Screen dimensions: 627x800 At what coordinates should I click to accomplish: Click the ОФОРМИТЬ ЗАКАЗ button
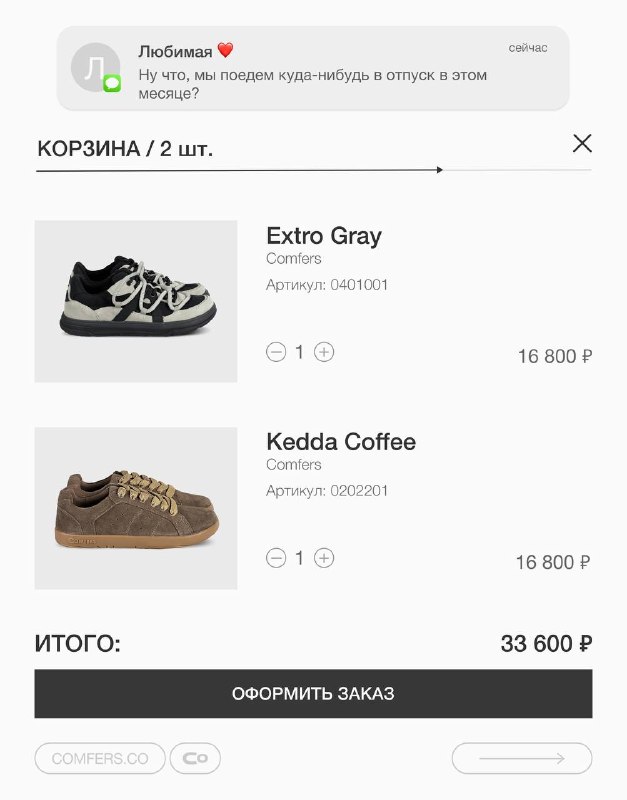pyautogui.click(x=313, y=693)
